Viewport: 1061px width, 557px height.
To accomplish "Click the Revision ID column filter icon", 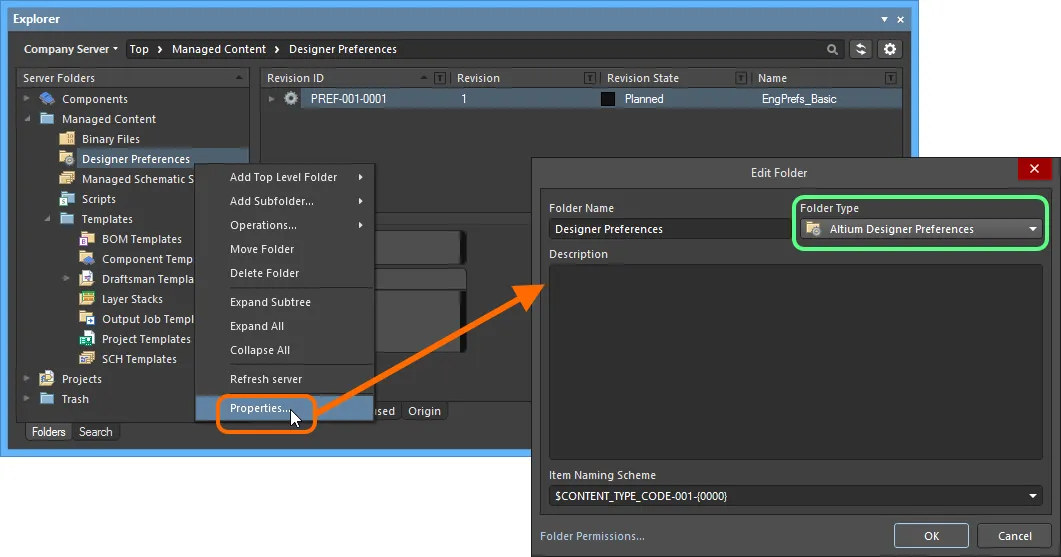I will 440,79.
